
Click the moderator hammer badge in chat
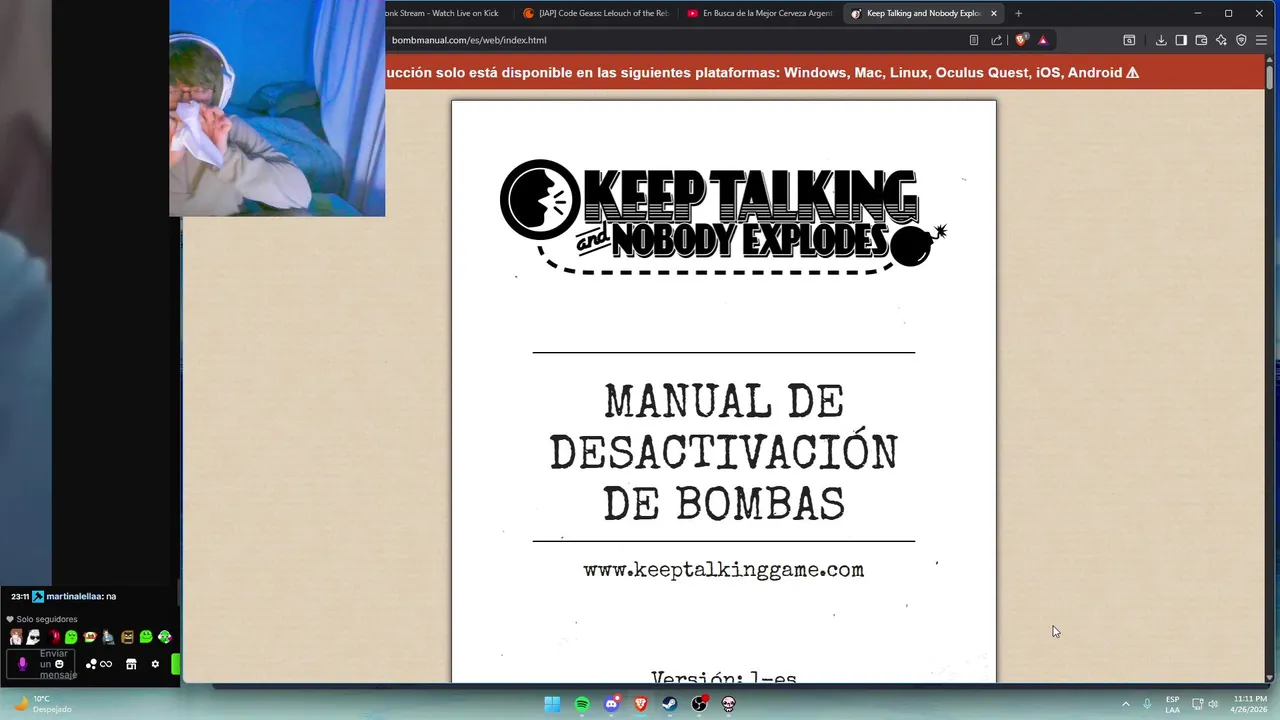point(38,596)
